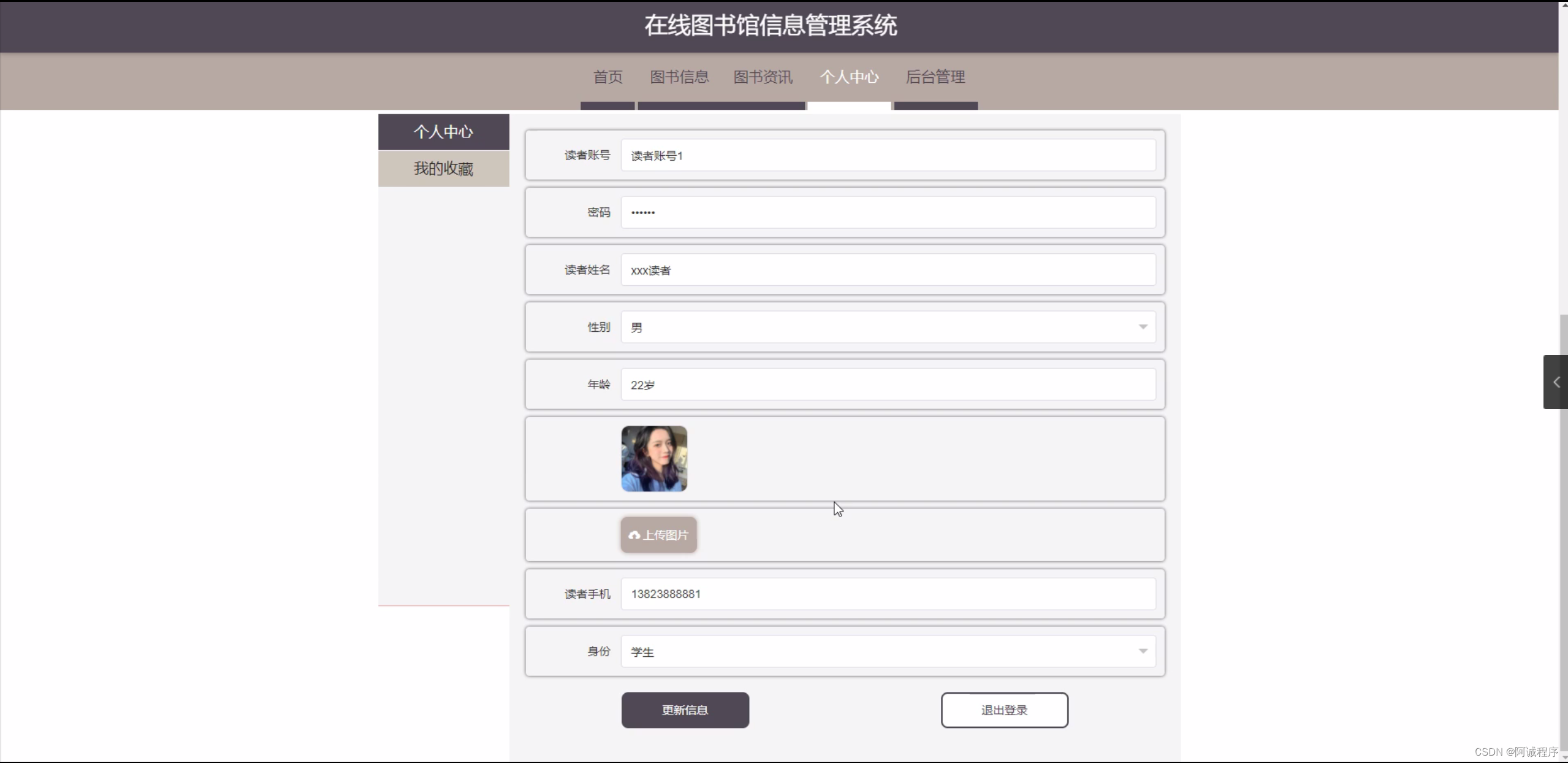This screenshot has height=763, width=1568.
Task: Switch to the 图书信息 tab
Action: coord(679,76)
